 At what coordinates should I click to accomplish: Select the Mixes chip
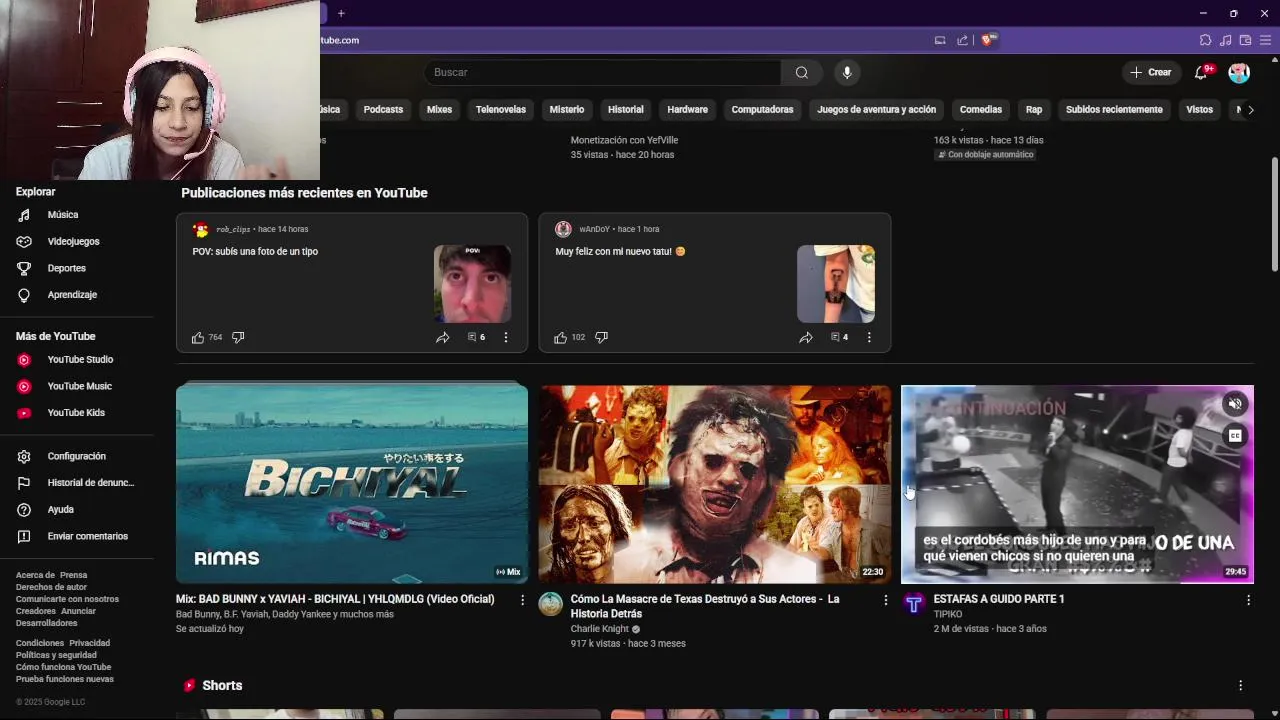pyautogui.click(x=439, y=109)
